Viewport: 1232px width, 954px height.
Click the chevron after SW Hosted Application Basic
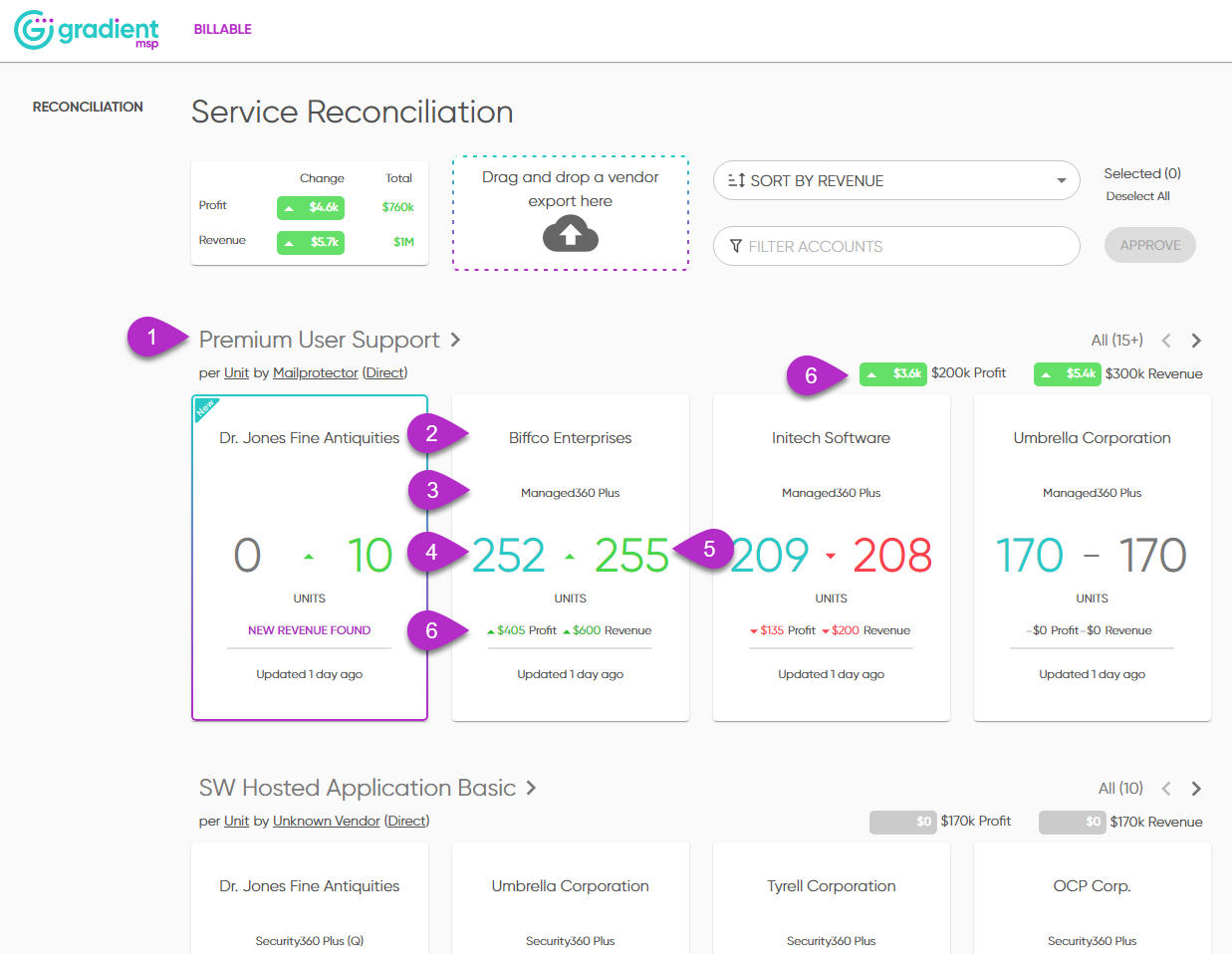click(531, 788)
